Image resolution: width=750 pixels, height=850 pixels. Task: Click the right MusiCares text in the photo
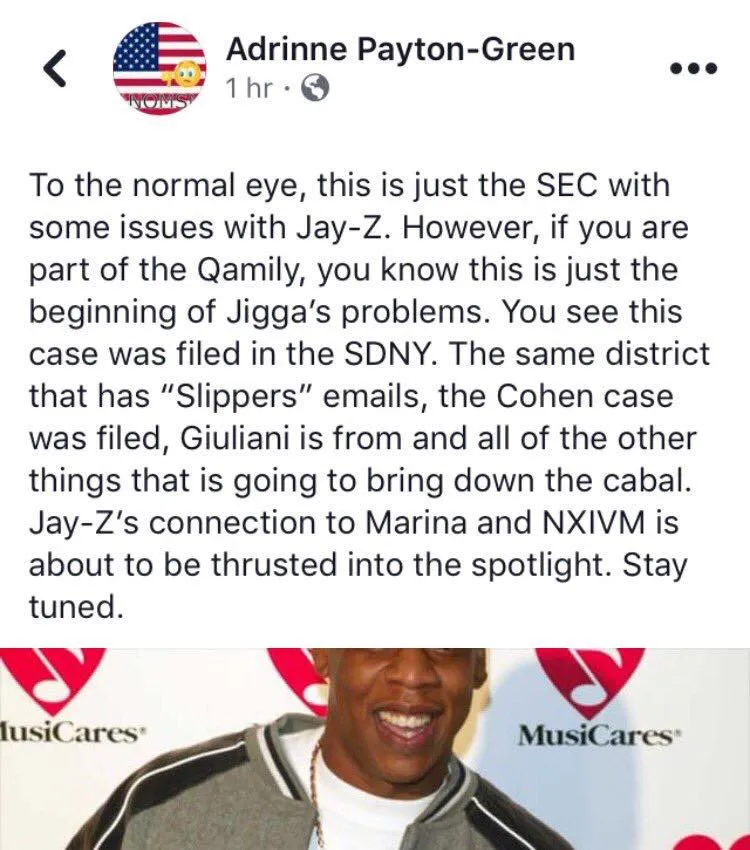click(x=594, y=736)
